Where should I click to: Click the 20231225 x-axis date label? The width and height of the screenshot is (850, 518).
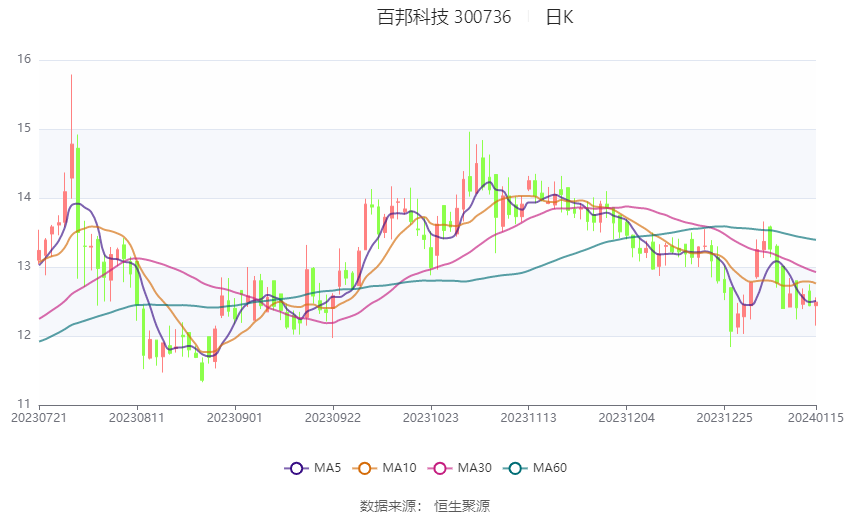click(x=725, y=418)
